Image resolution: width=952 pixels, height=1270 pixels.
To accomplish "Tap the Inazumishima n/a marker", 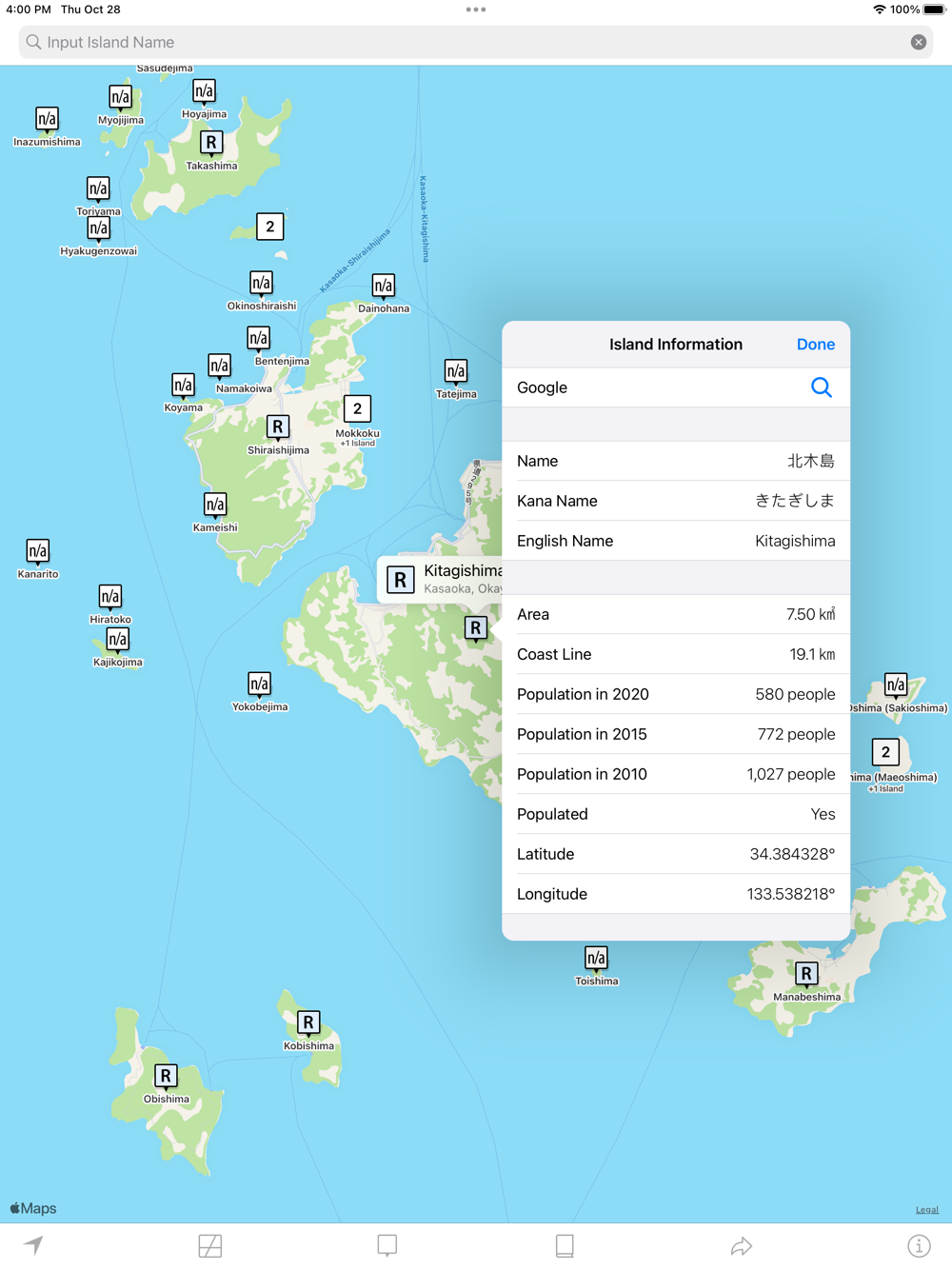I will (47, 119).
